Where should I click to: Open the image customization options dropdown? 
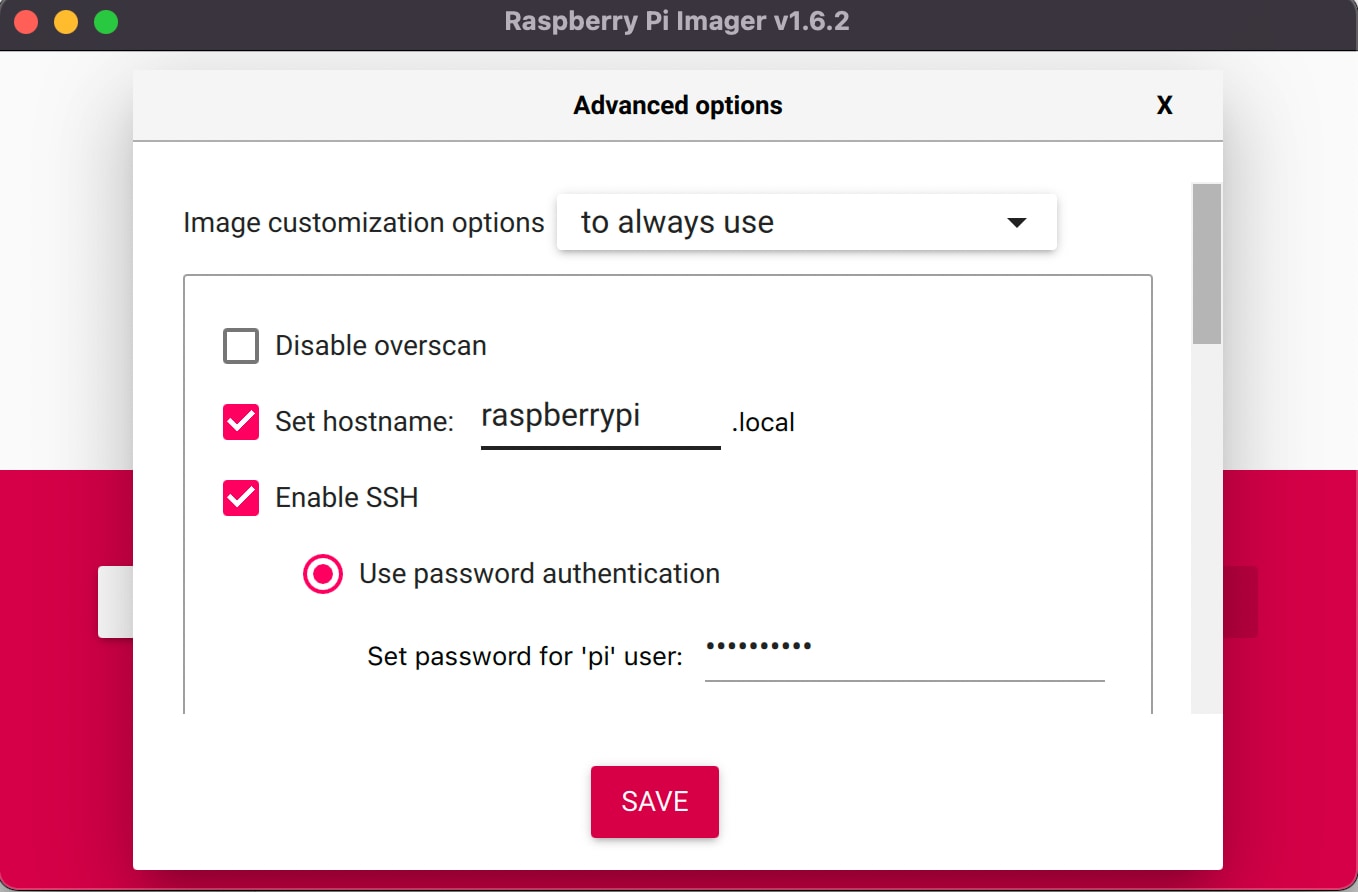click(806, 222)
